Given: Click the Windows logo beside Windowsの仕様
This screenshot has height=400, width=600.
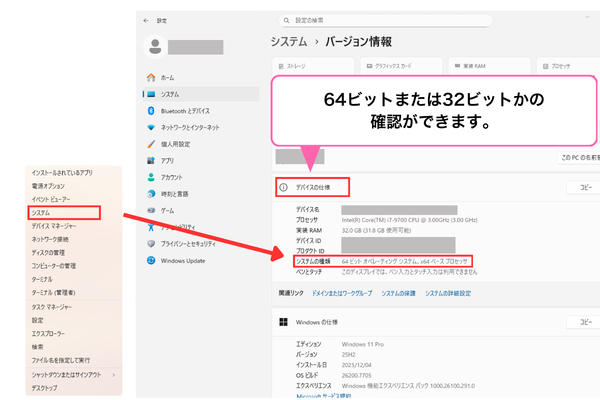Looking at the screenshot, I should [x=283, y=322].
